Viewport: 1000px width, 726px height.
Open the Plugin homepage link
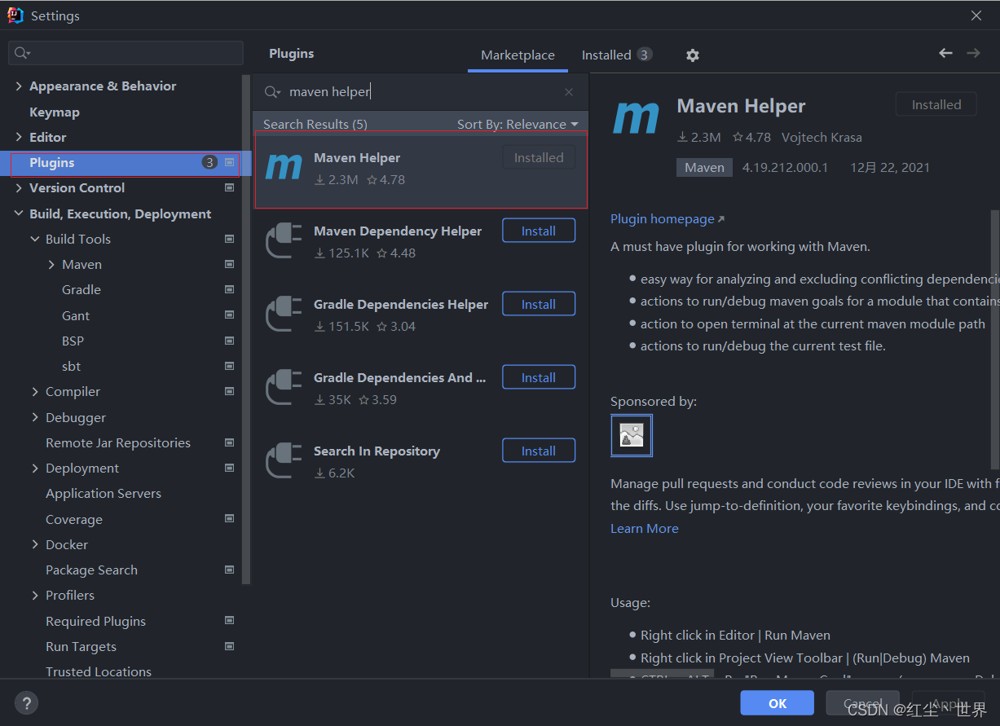(x=667, y=219)
